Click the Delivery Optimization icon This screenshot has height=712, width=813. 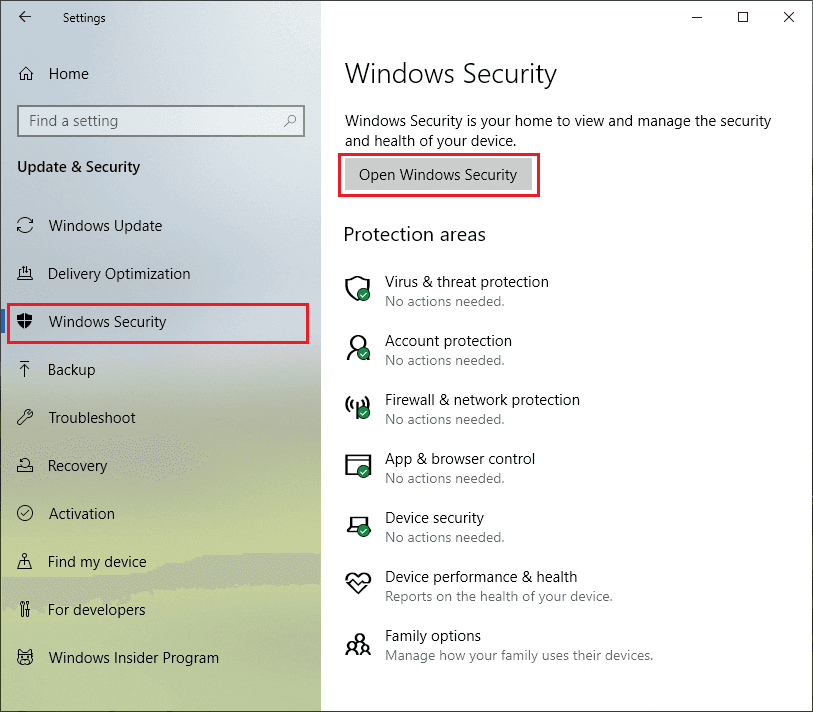coord(25,273)
